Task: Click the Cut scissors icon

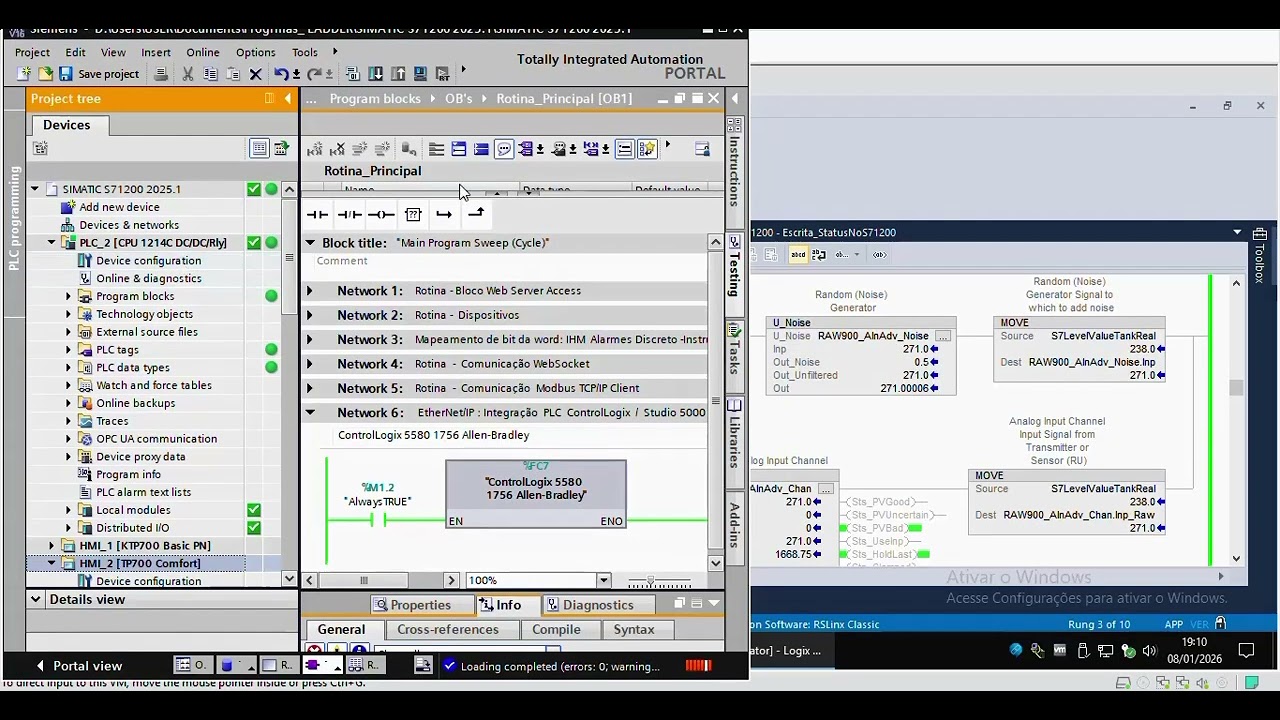Action: (x=187, y=74)
